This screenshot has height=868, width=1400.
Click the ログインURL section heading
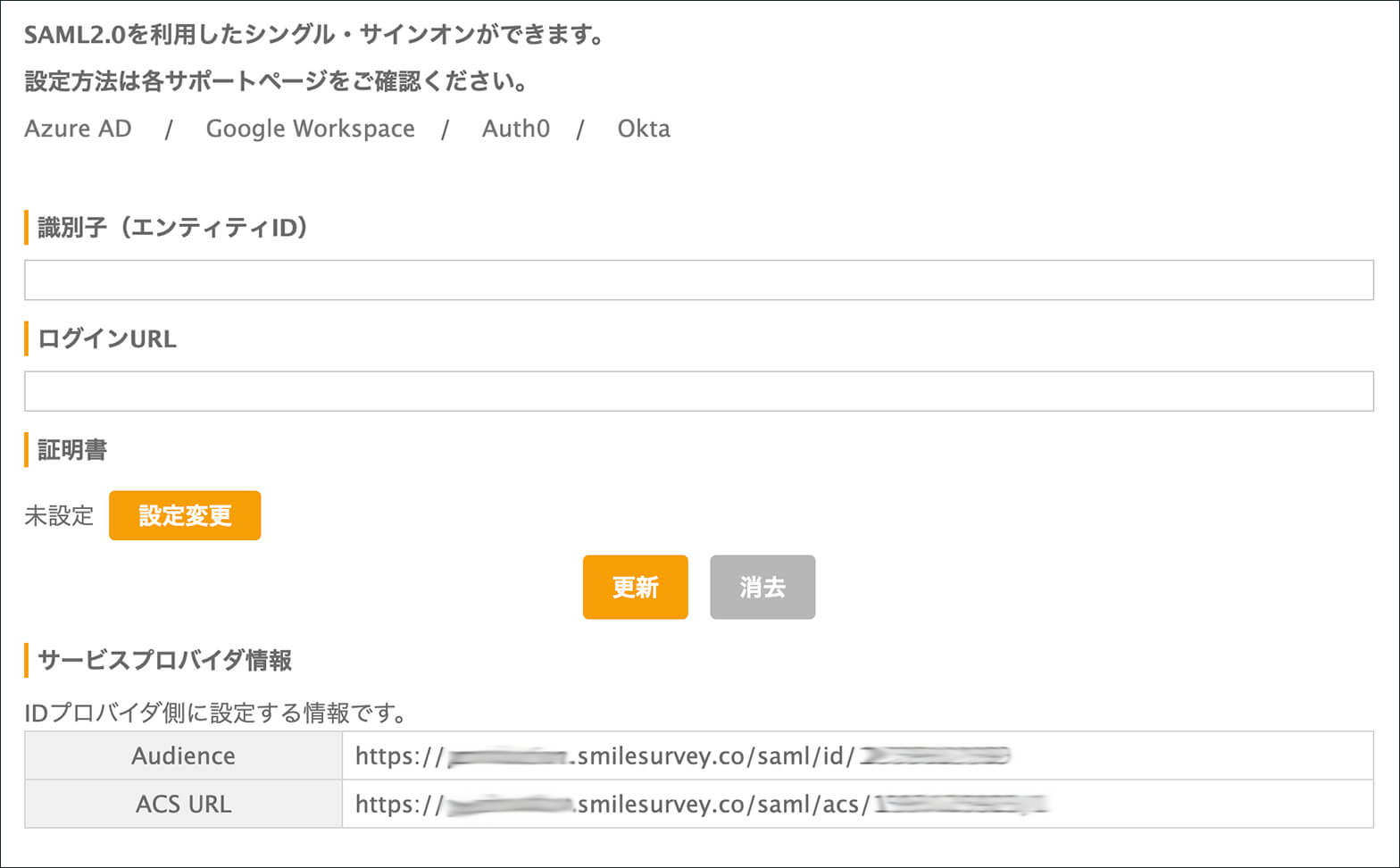[107, 339]
